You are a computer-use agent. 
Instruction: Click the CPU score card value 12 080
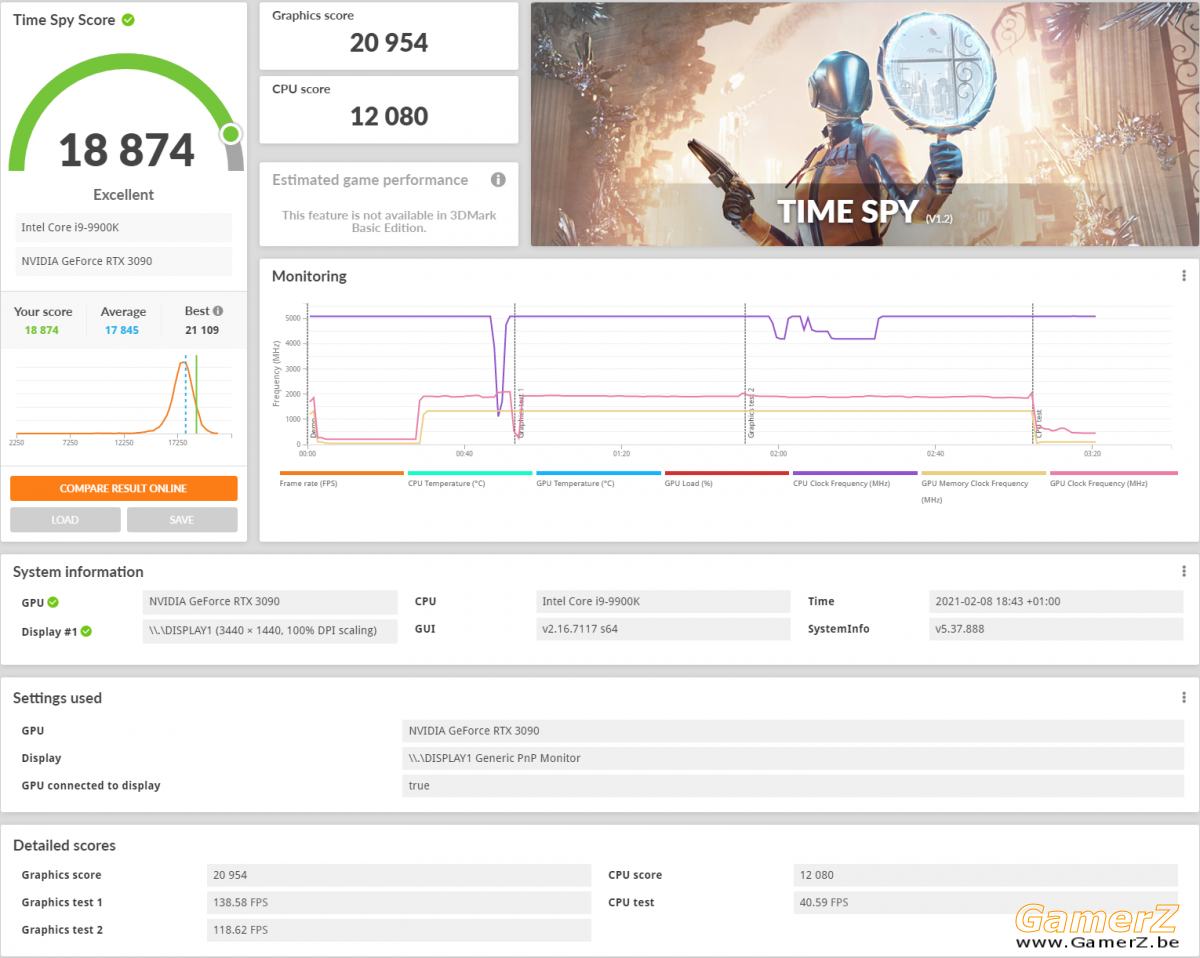point(389,116)
